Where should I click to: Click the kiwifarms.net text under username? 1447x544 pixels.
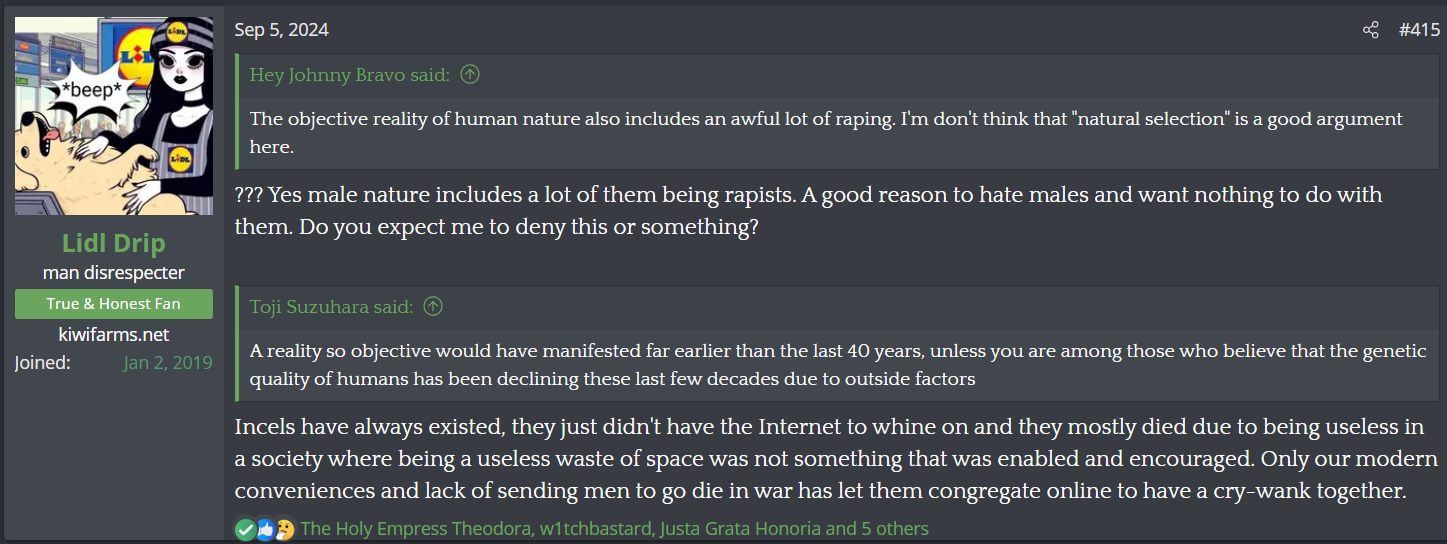(x=114, y=334)
